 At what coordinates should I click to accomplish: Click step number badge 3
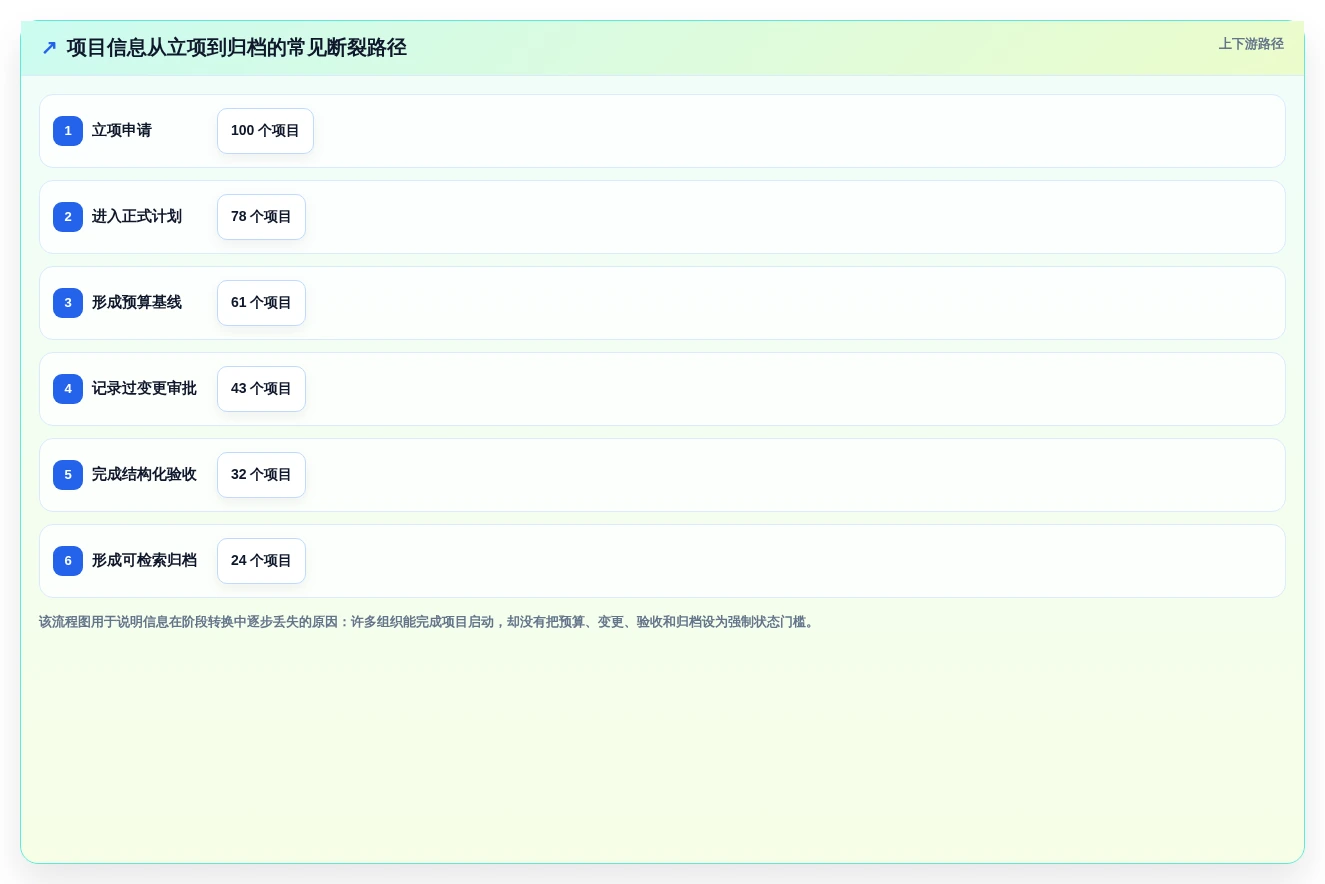click(x=68, y=303)
